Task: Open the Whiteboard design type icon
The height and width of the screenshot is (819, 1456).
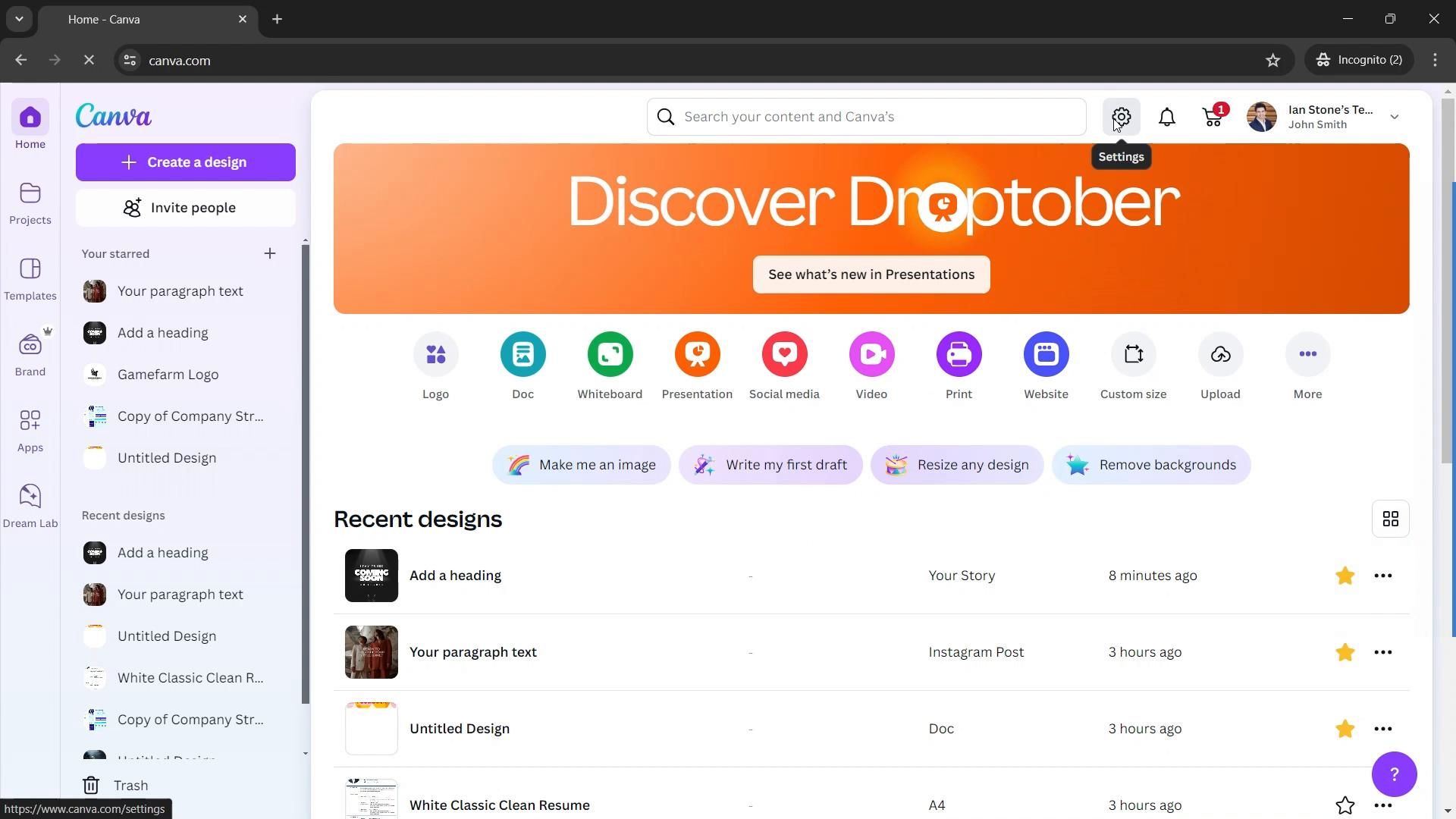Action: pyautogui.click(x=610, y=354)
